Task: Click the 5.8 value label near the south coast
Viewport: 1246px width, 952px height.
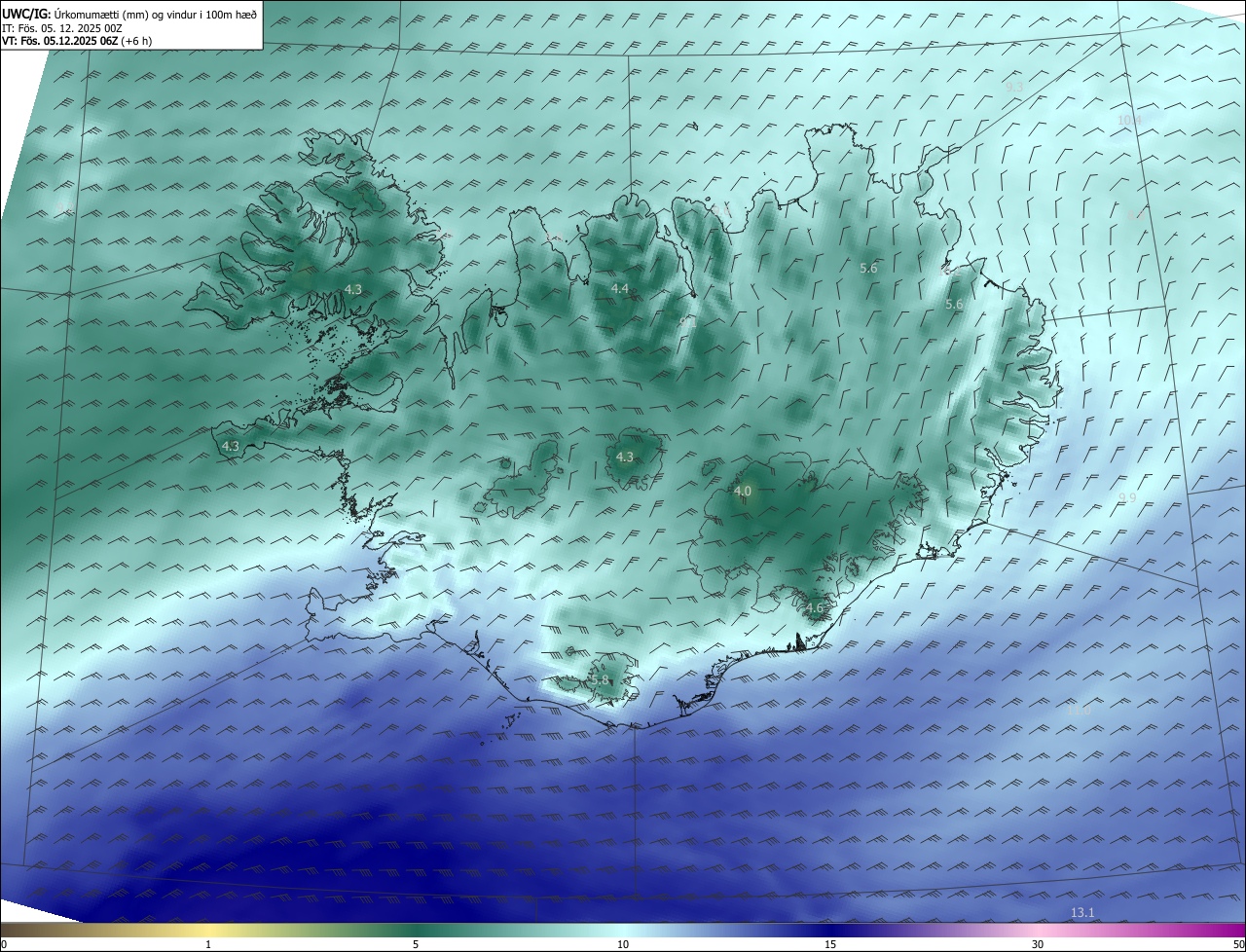Action: pyautogui.click(x=600, y=680)
